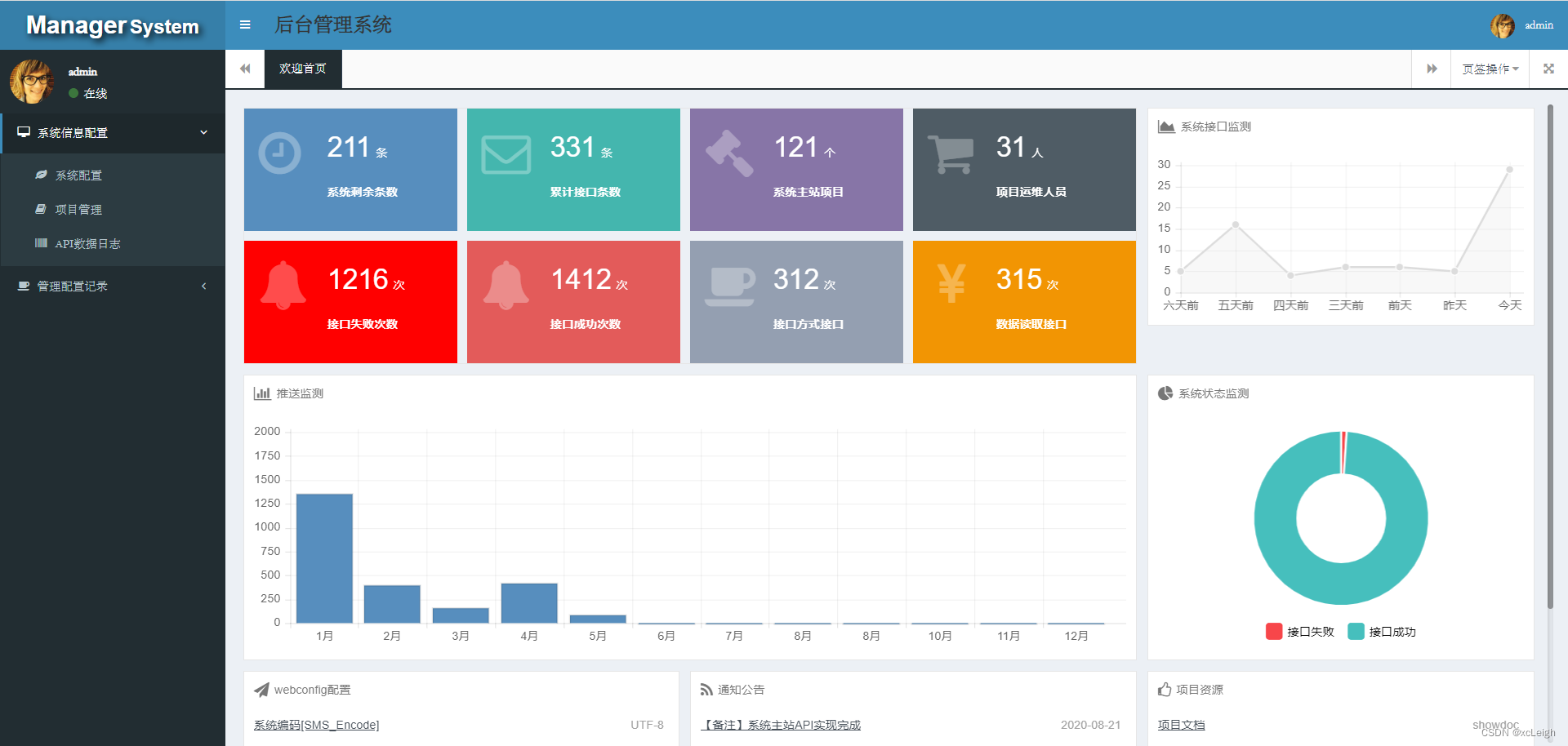Click the bar chart icon beside 推送监测

point(262,393)
